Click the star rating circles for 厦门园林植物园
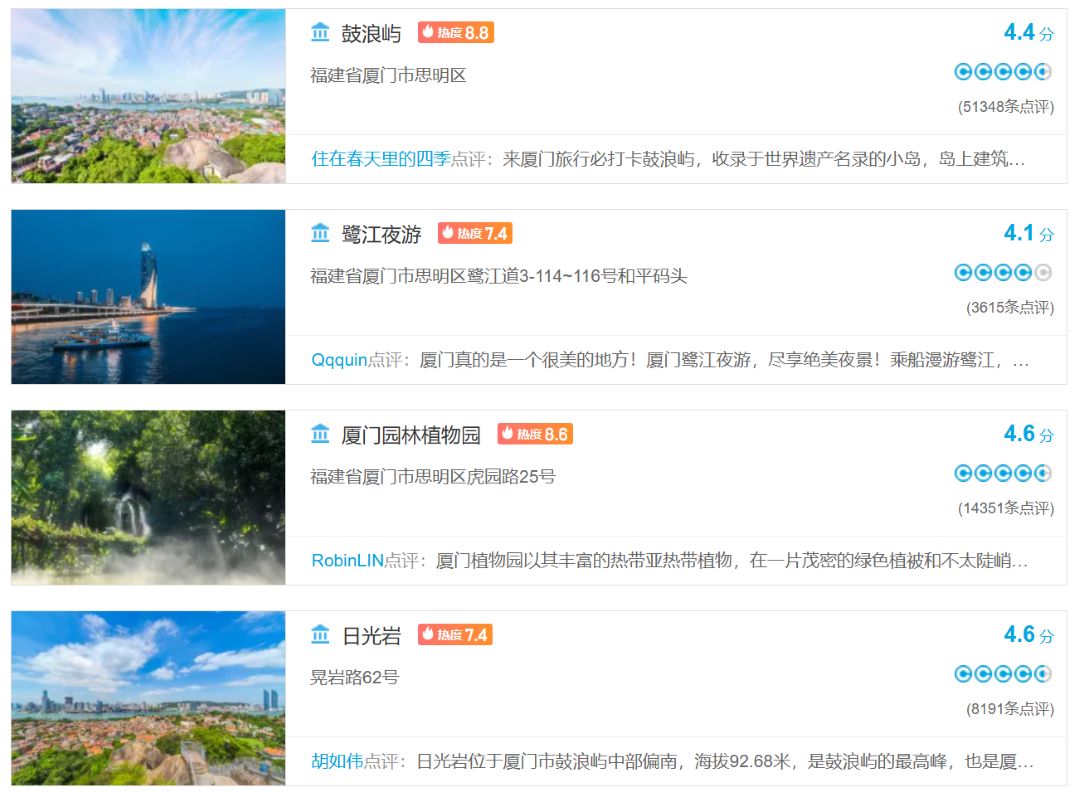The height and width of the screenshot is (793, 1080). [x=1003, y=473]
